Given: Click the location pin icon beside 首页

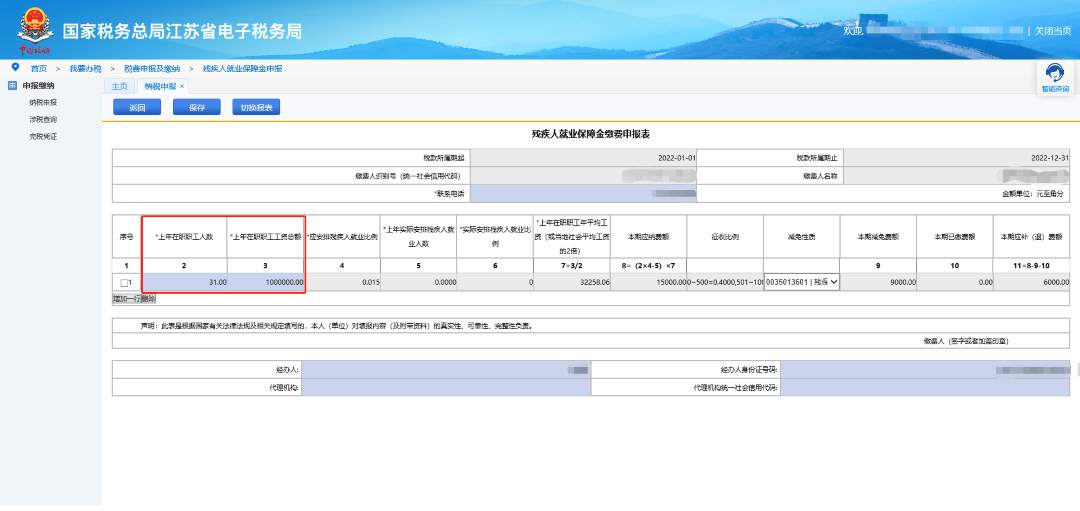Looking at the screenshot, I should pyautogui.click(x=15, y=67).
